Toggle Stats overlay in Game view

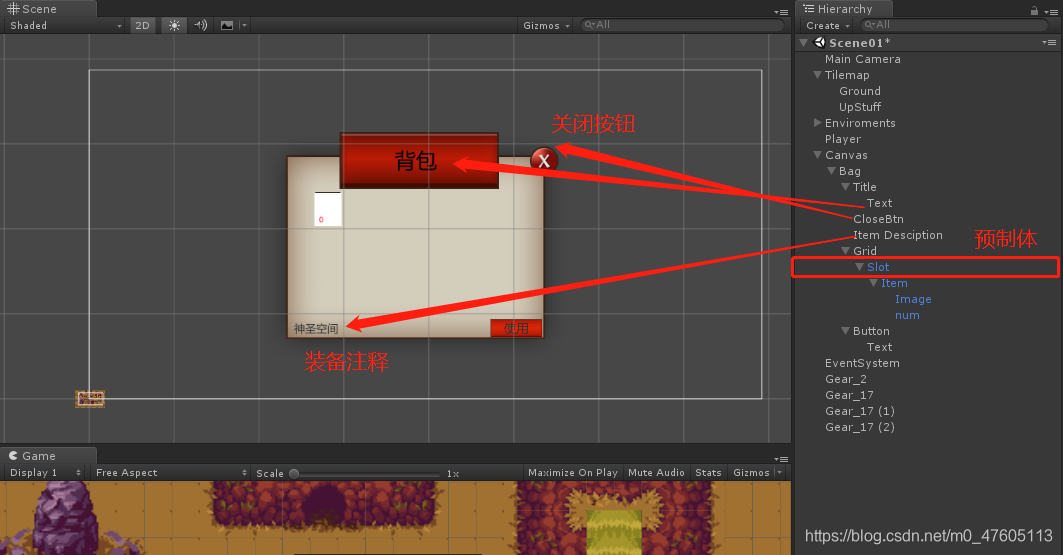click(x=708, y=472)
